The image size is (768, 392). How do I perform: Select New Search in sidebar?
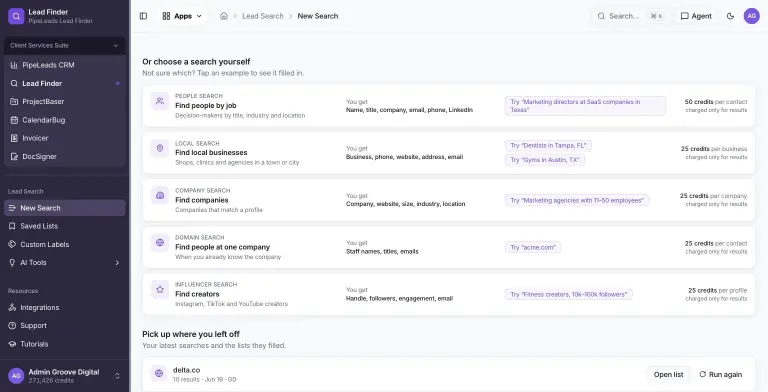coord(64,208)
